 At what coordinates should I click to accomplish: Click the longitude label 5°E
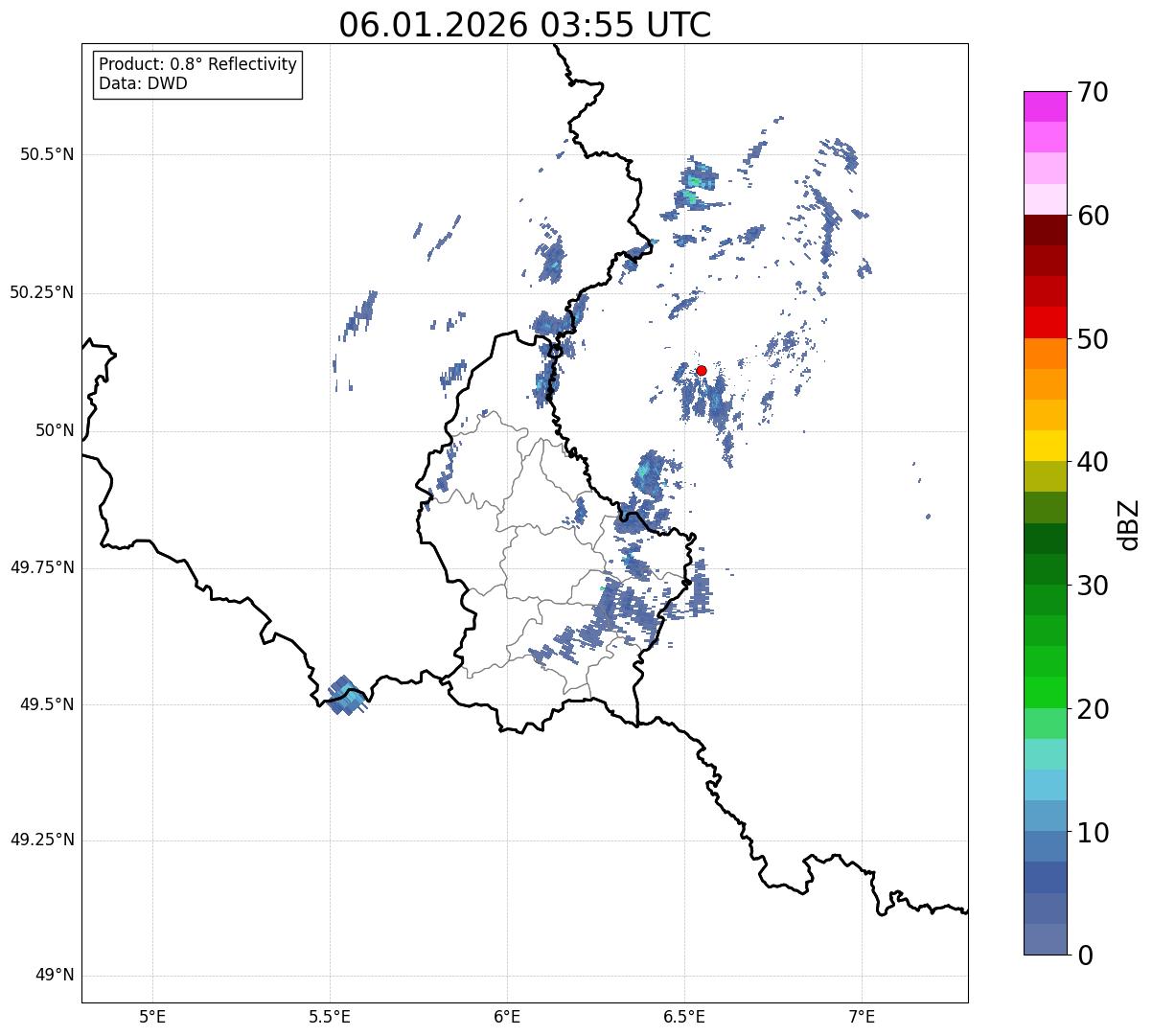coord(152,1016)
